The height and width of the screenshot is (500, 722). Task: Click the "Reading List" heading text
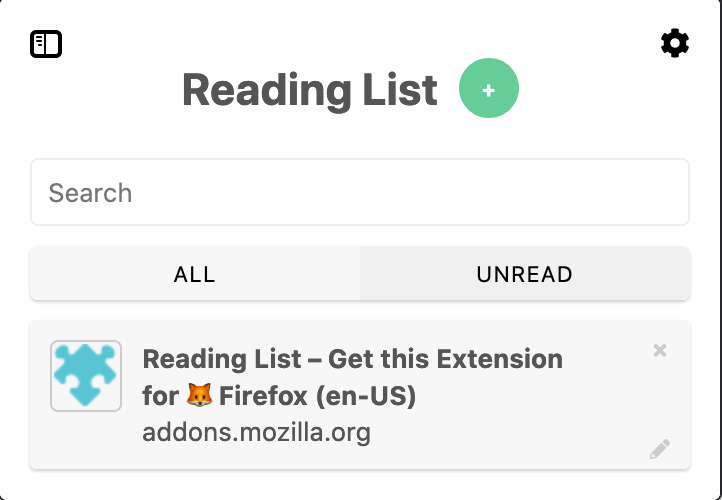(310, 90)
